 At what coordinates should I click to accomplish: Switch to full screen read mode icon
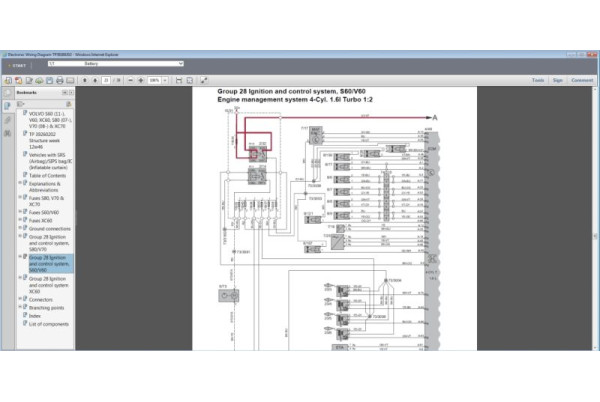(203, 80)
